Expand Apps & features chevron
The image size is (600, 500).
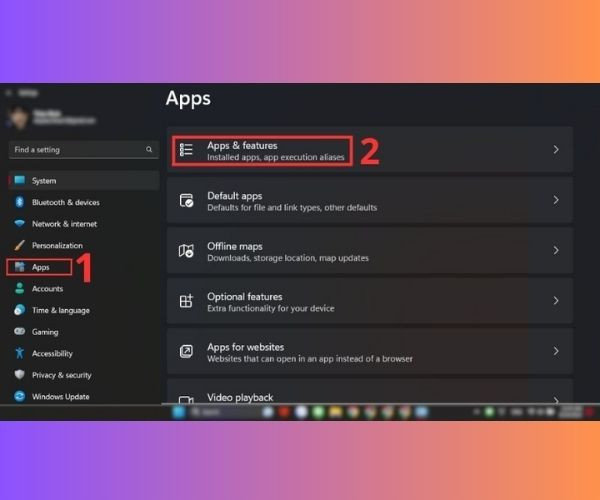click(x=556, y=150)
